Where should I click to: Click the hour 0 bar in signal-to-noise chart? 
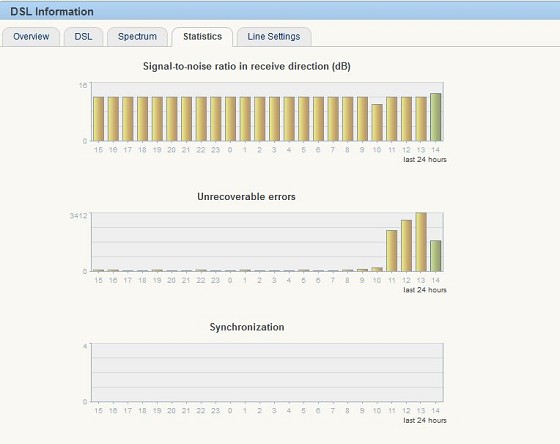tap(230, 119)
